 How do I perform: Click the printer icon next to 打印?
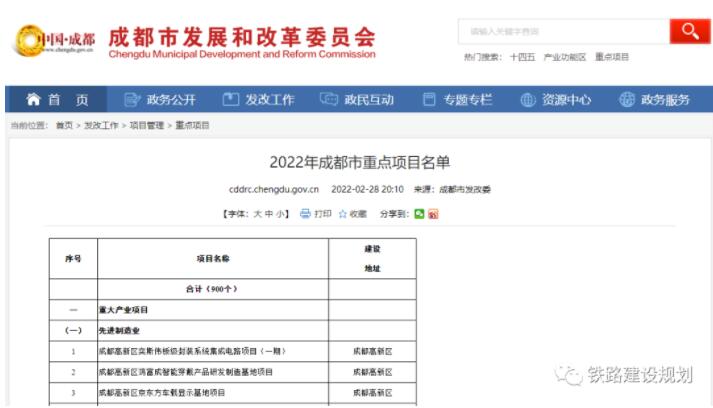click(305, 214)
